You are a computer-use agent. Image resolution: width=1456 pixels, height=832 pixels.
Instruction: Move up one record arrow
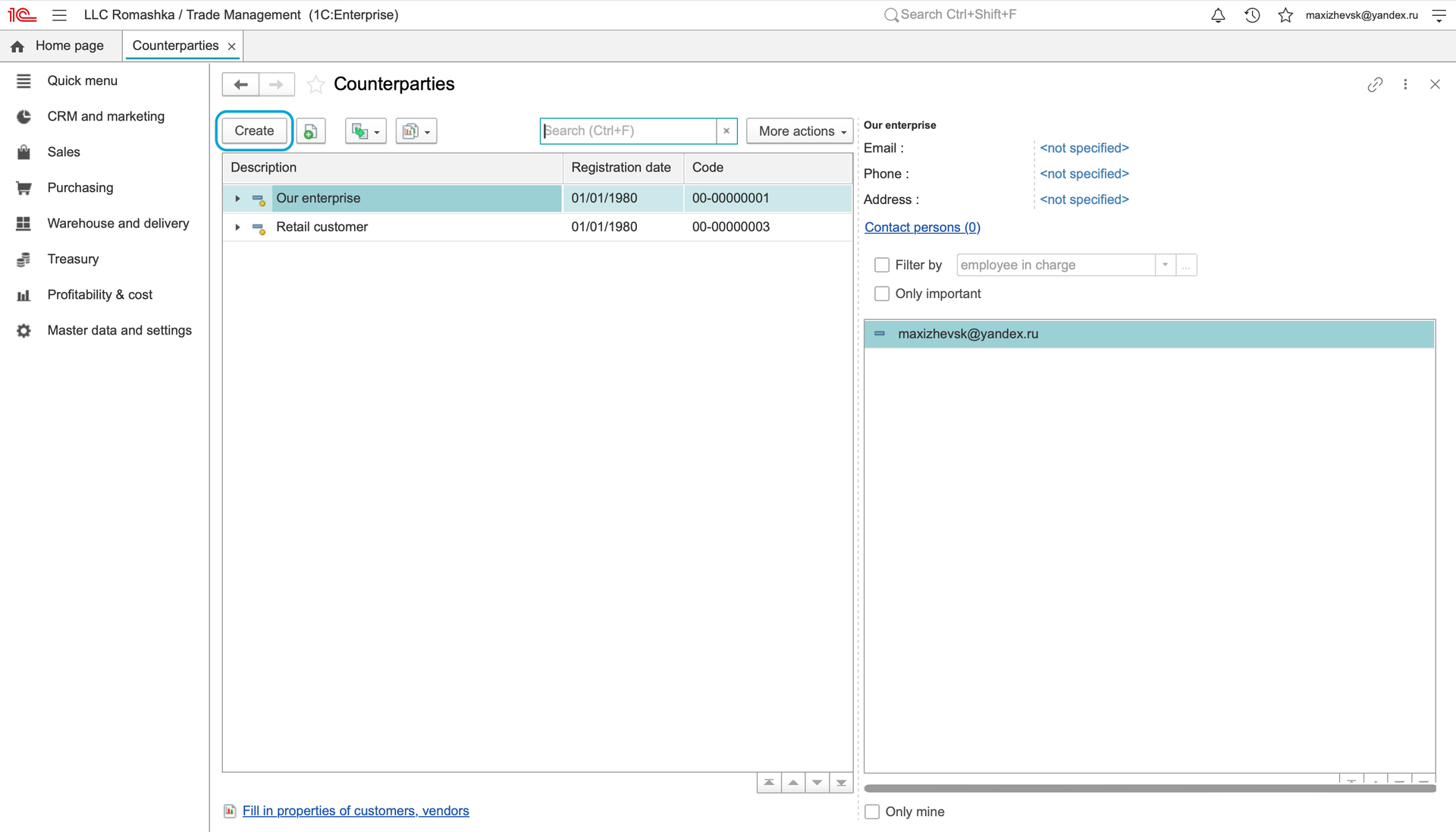(793, 783)
